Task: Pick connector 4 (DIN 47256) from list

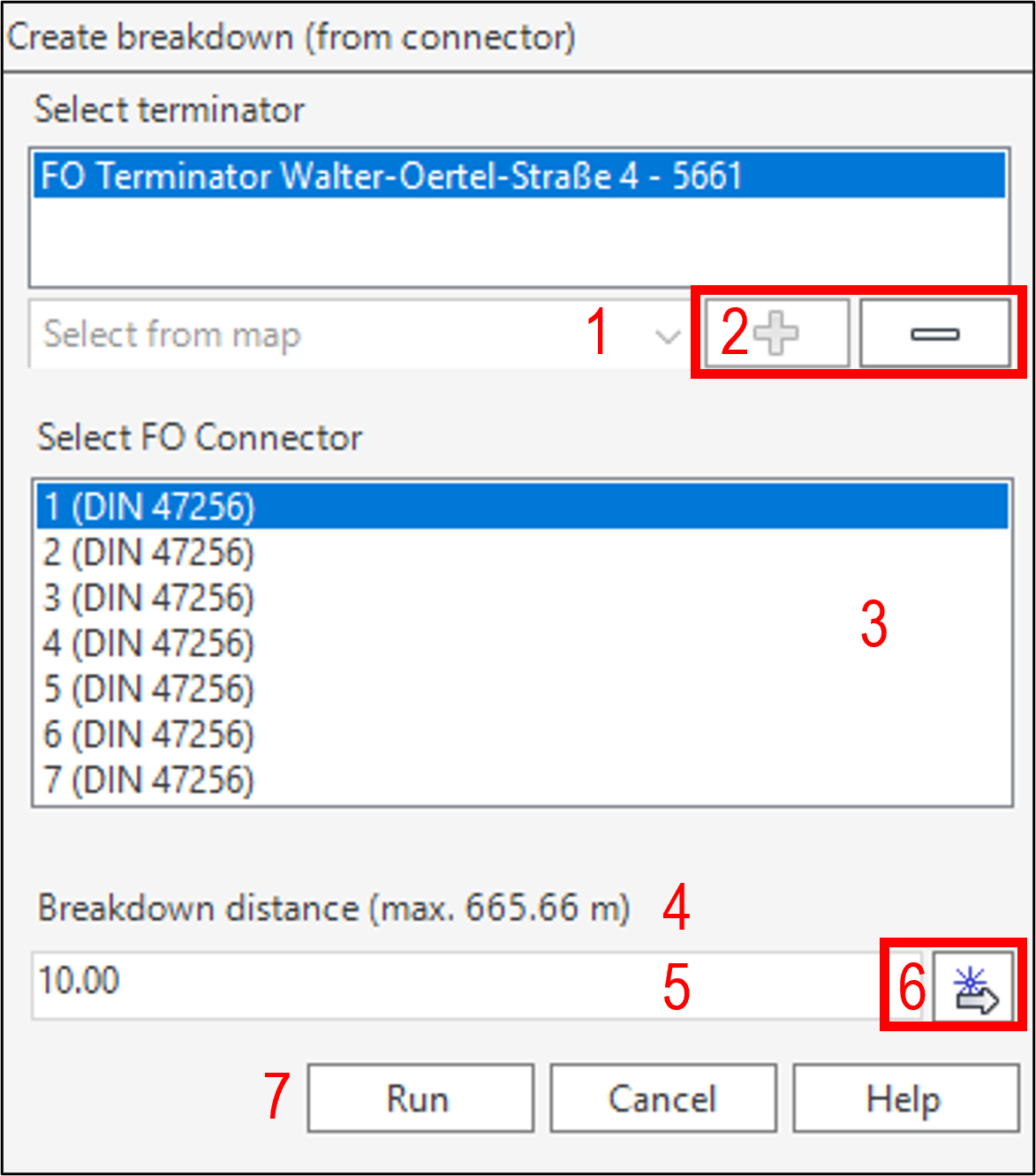Action: point(149,644)
